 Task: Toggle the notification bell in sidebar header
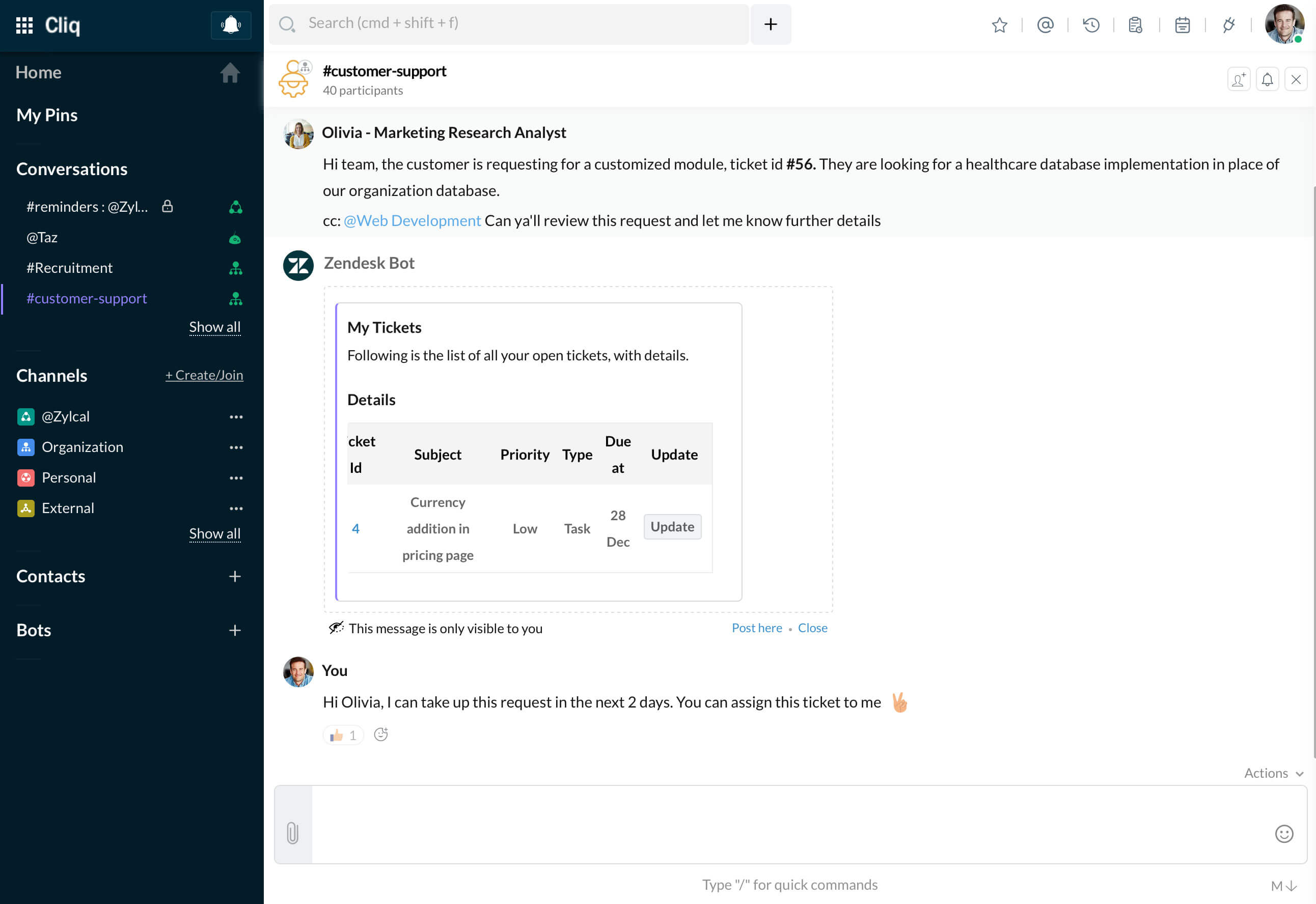pyautogui.click(x=231, y=25)
